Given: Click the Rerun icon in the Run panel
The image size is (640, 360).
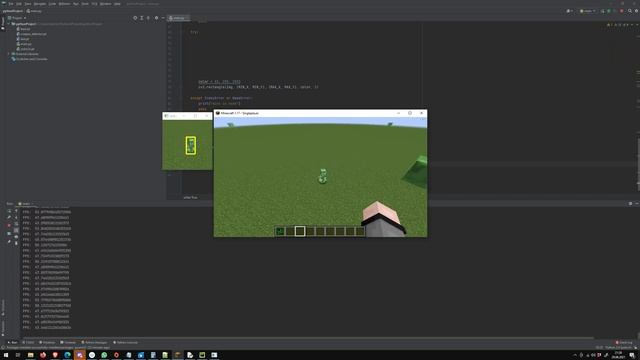Looking at the screenshot, I should [9, 211].
